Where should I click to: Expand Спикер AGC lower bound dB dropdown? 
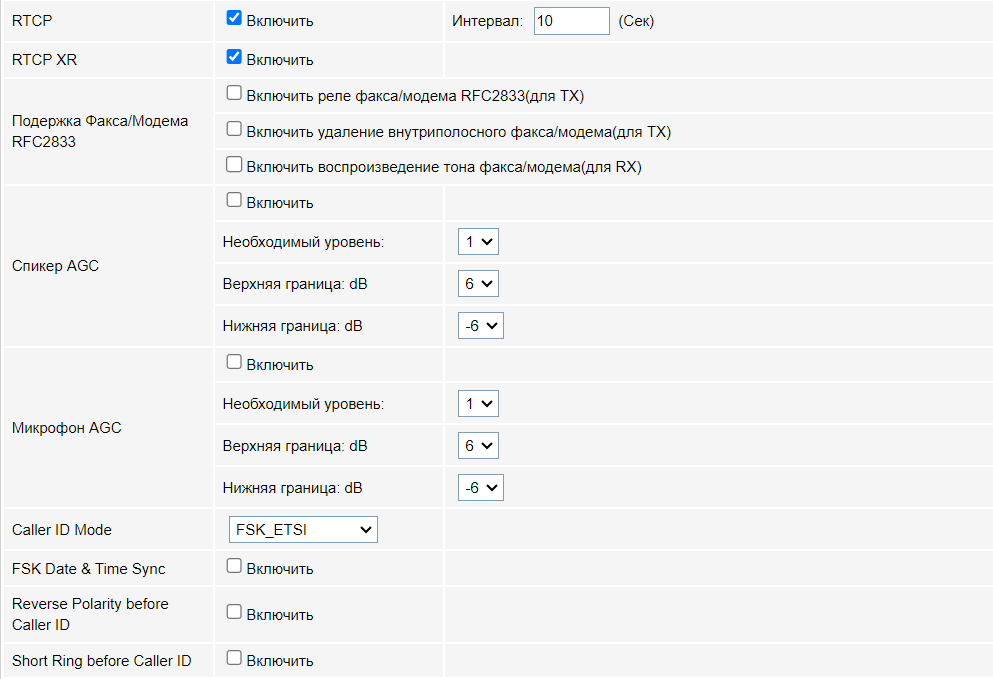481,325
